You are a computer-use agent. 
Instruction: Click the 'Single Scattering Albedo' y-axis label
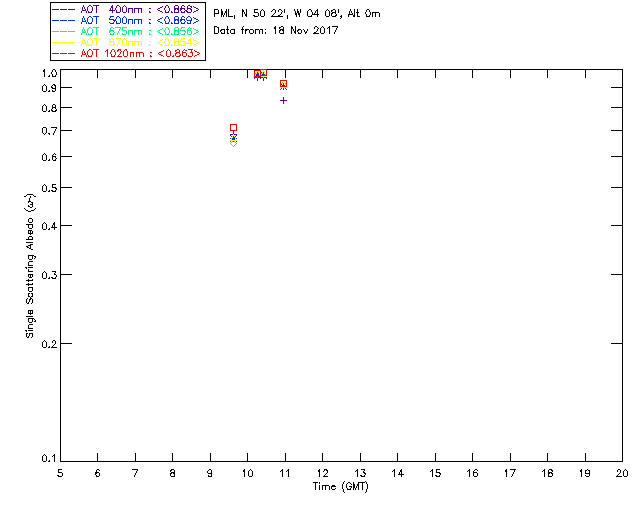(30, 265)
